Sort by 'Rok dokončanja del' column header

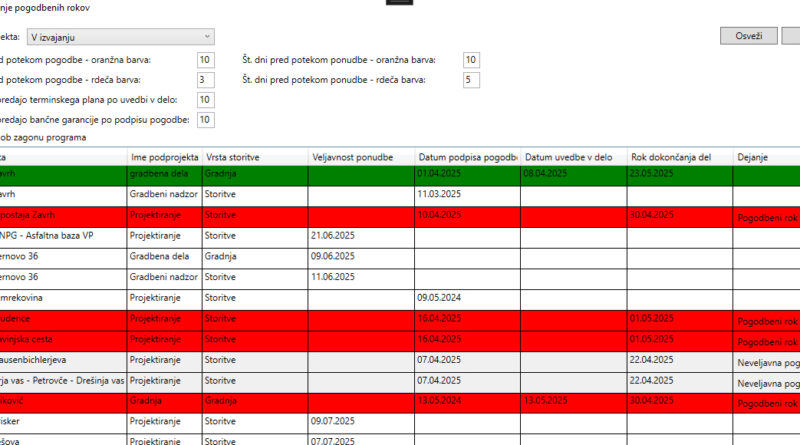click(681, 157)
